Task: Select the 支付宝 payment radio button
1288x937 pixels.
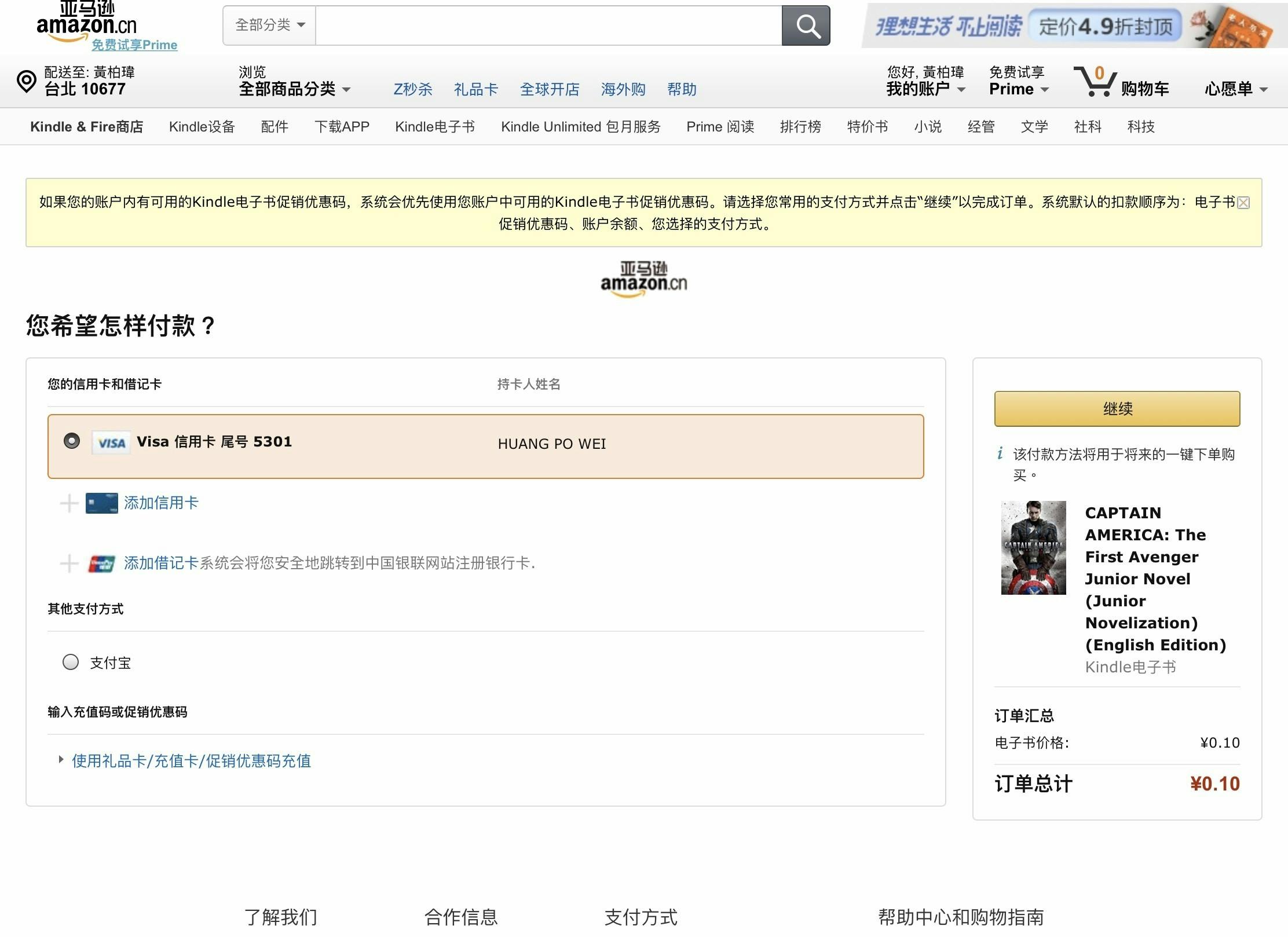Action: pos(71,662)
